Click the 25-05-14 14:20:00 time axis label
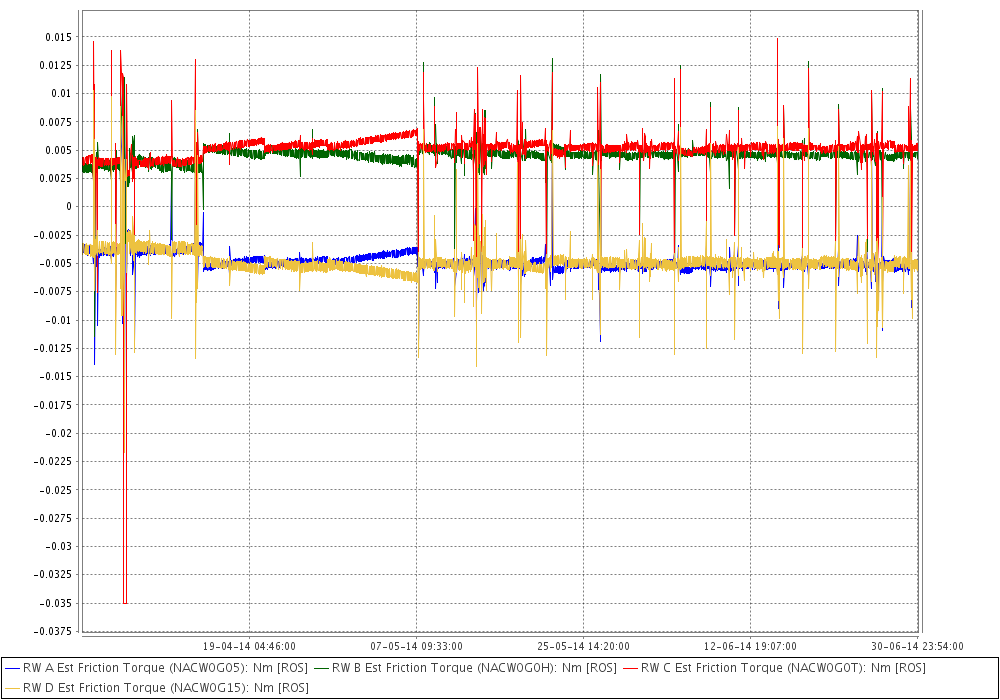This screenshot has height=700, width=1000. click(583, 646)
